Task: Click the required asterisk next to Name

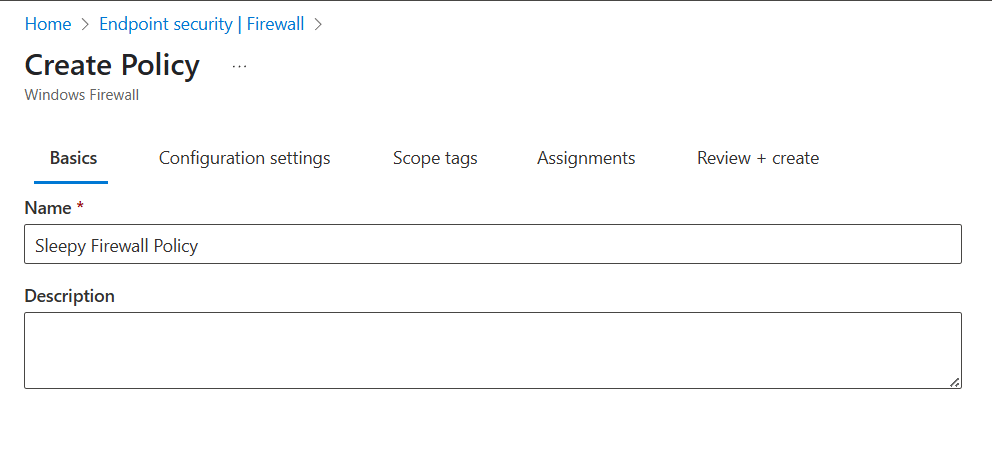Action: click(x=80, y=208)
